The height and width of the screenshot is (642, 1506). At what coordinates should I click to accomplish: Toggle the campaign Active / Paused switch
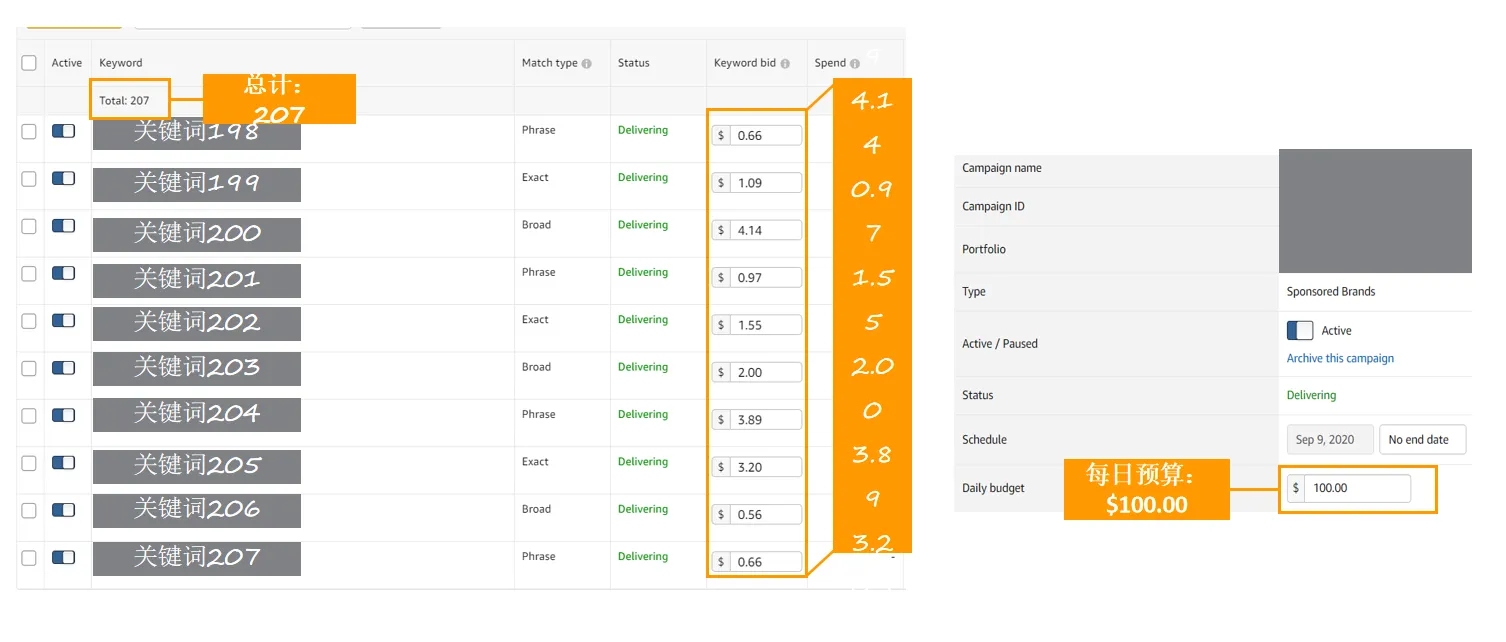pyautogui.click(x=1300, y=330)
